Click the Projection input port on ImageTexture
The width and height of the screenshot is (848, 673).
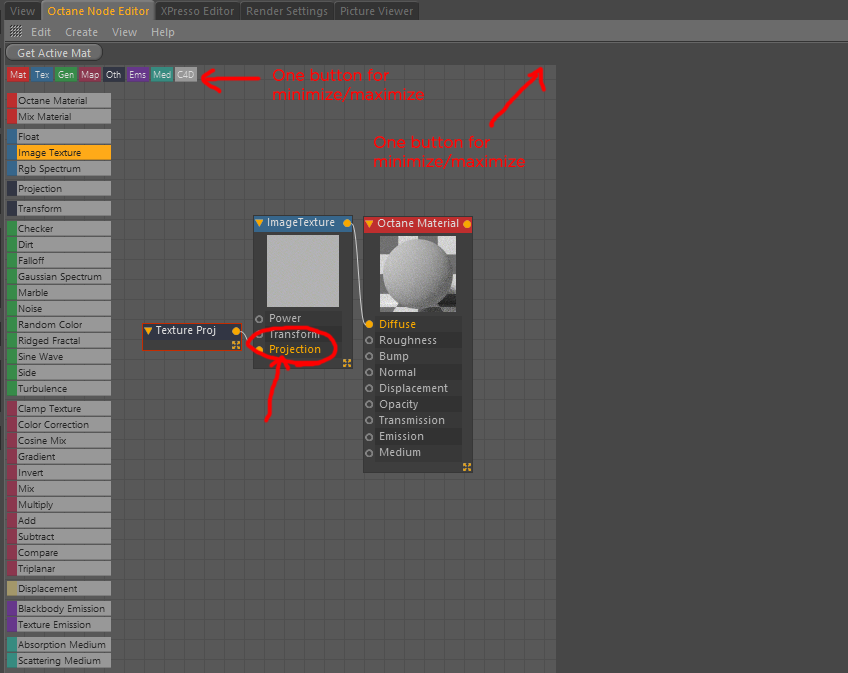click(x=260, y=349)
